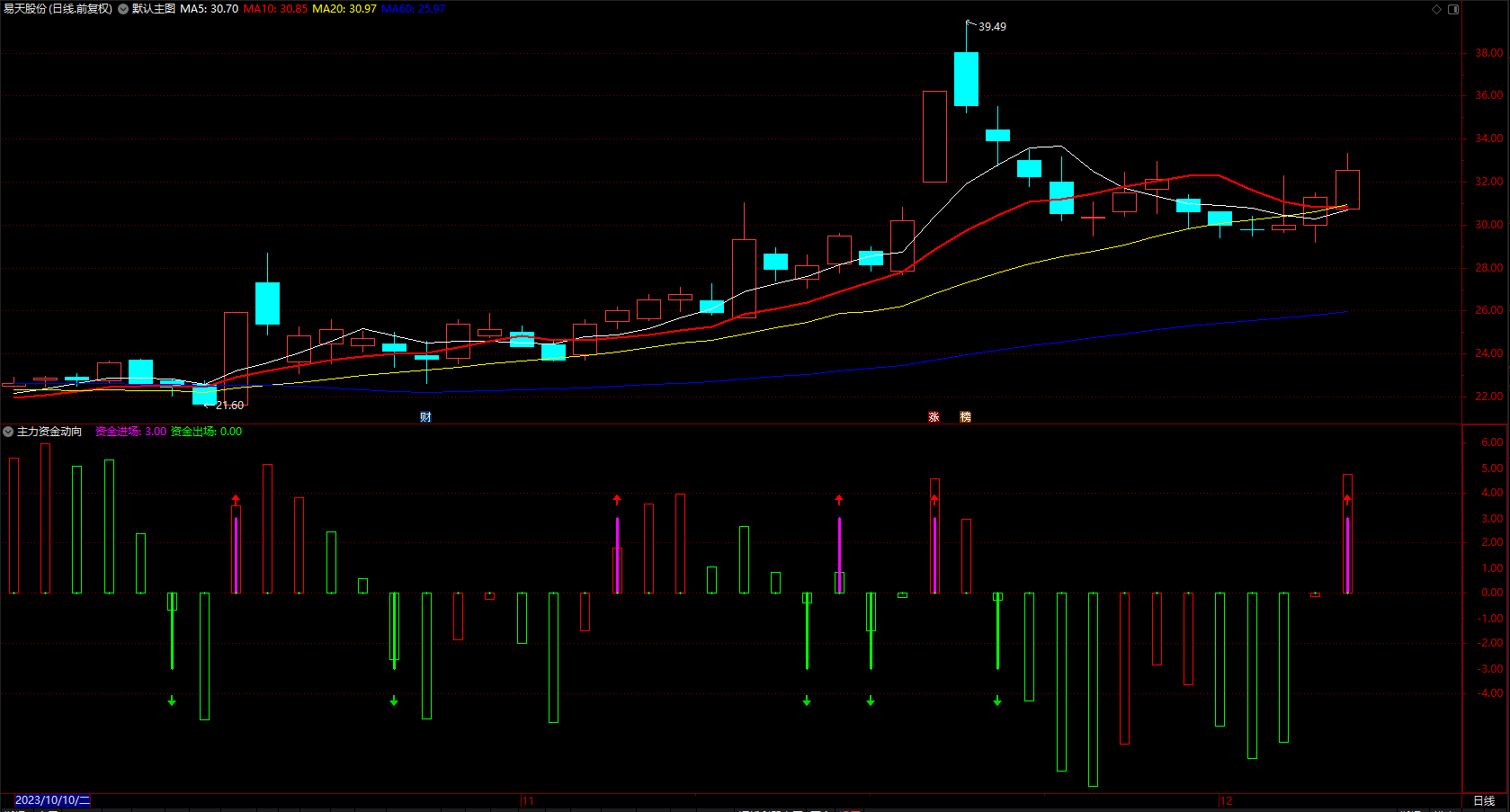The width and height of the screenshot is (1510, 812).
Task: Click the red MA10: 30.85 label
Action: click(275, 9)
